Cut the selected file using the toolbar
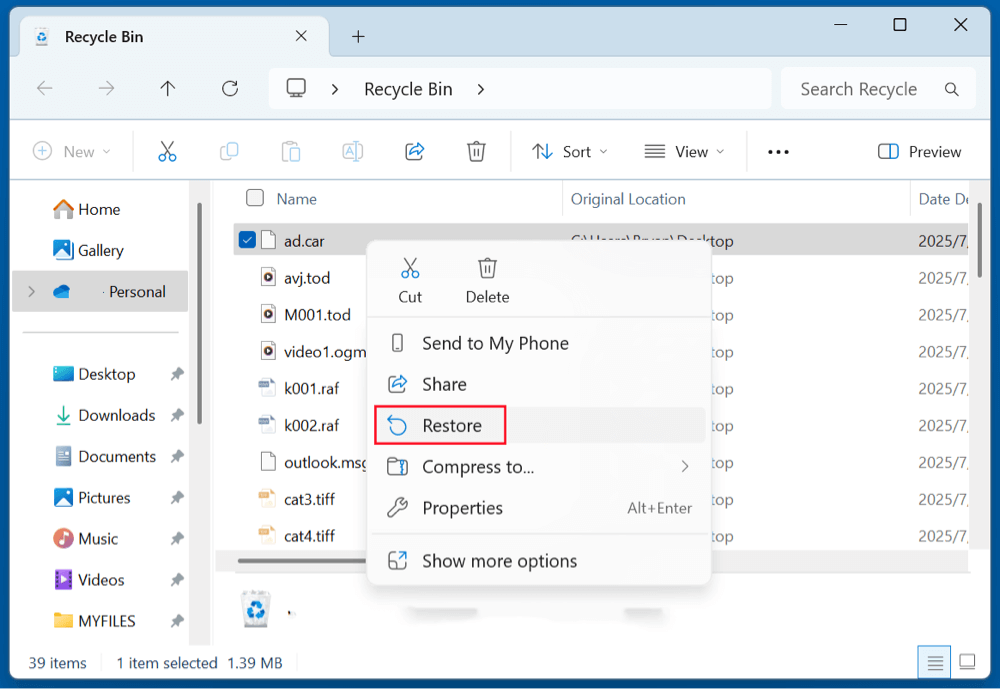Image resolution: width=1000 pixels, height=689 pixels. coord(167,151)
